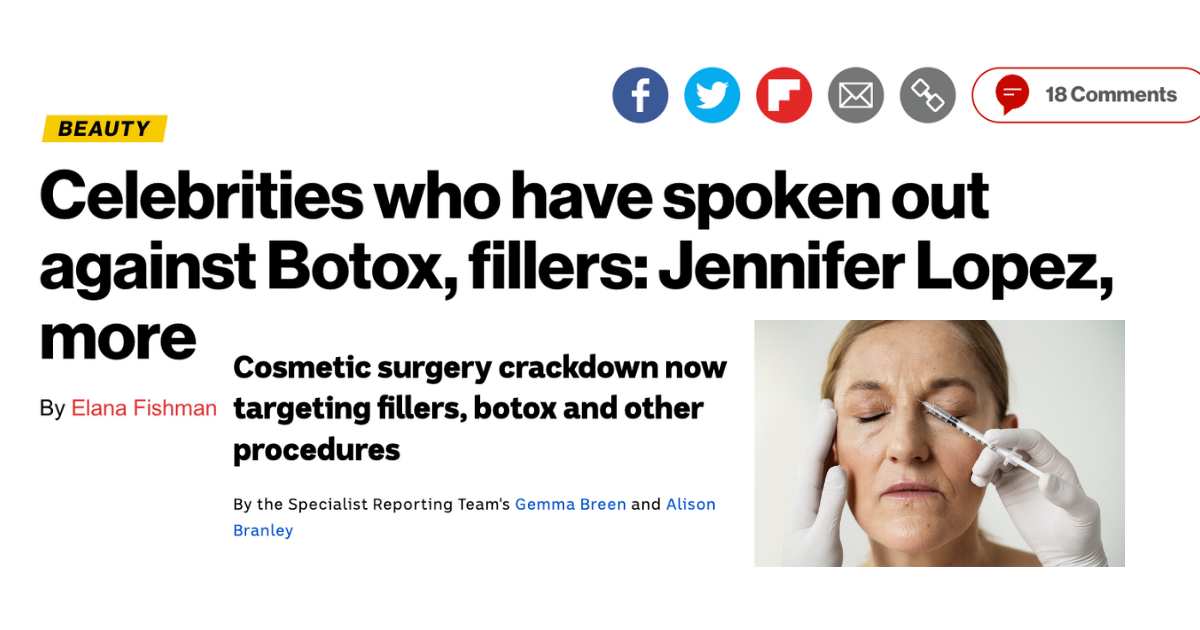This screenshot has width=1200, height=630.
Task: Copy the article link with chain icon
Action: tap(928, 96)
